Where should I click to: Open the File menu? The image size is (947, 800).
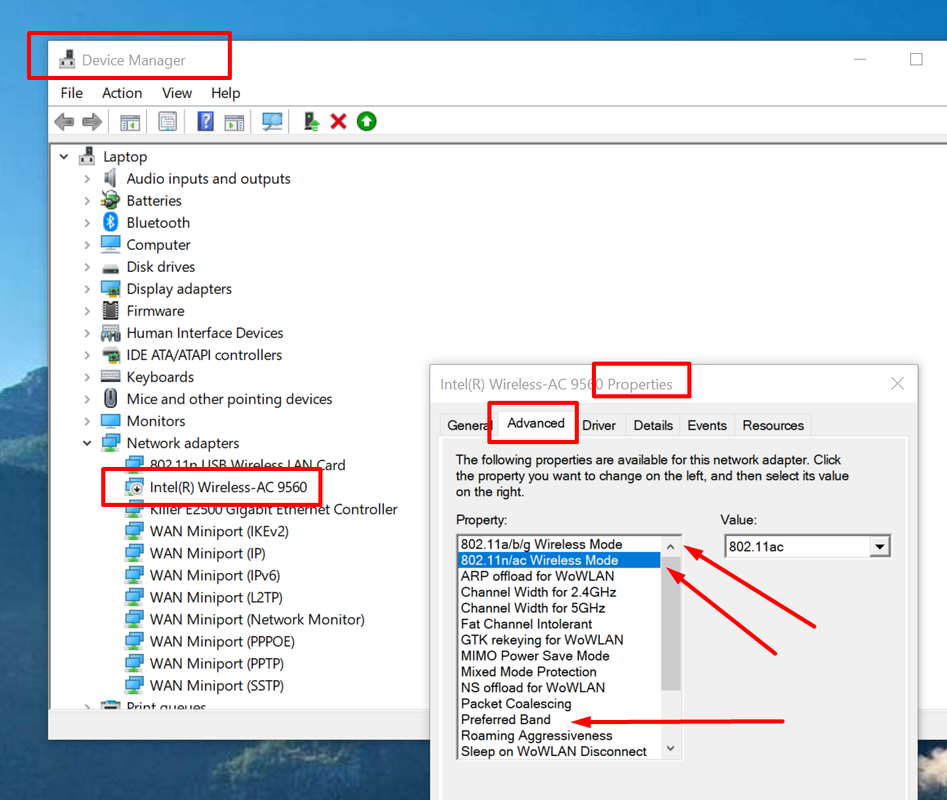point(71,93)
